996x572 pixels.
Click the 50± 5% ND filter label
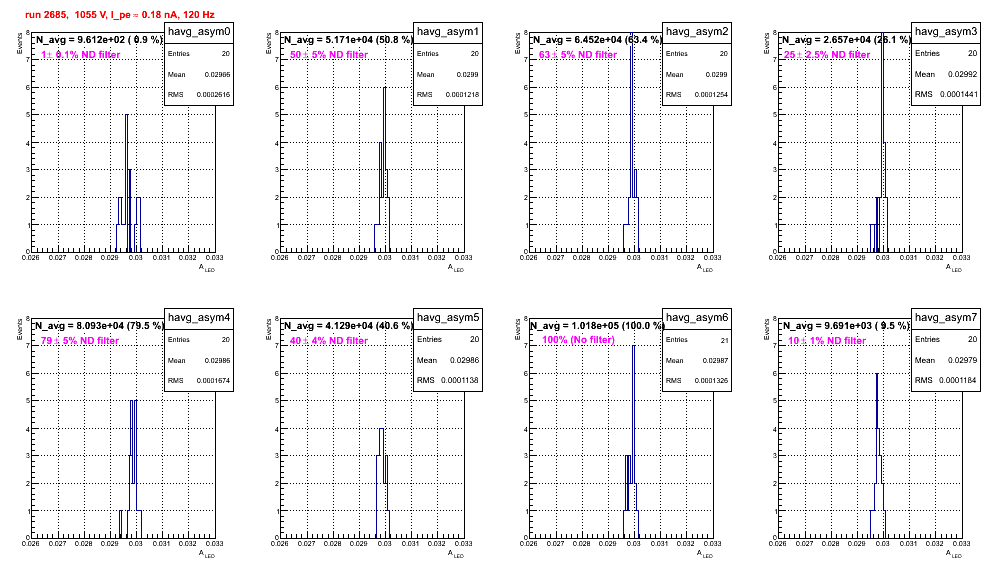(329, 55)
